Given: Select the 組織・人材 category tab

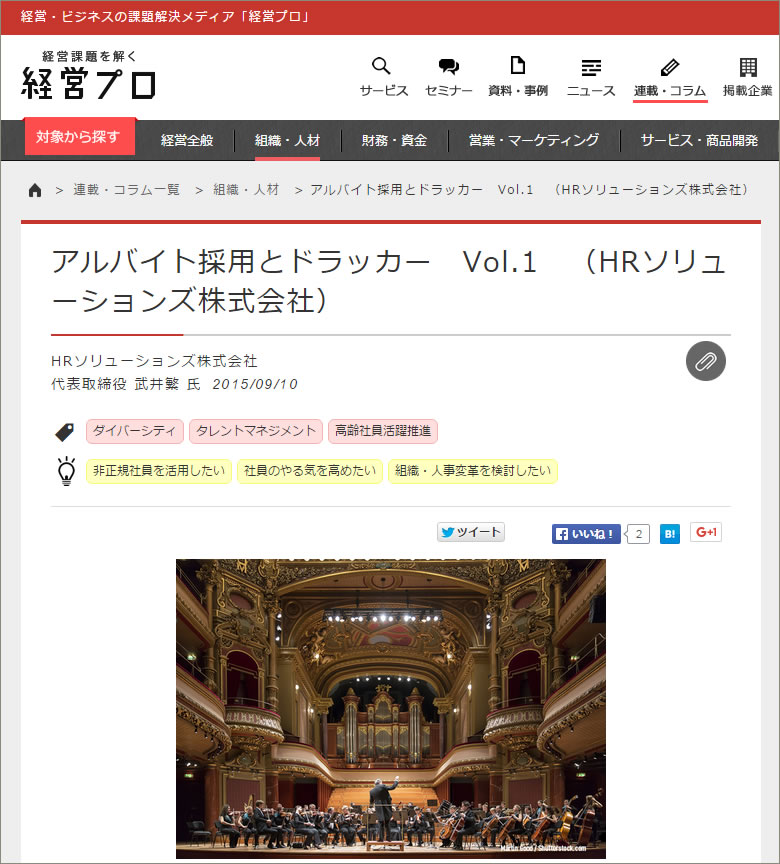Looking at the screenshot, I should pyautogui.click(x=287, y=141).
